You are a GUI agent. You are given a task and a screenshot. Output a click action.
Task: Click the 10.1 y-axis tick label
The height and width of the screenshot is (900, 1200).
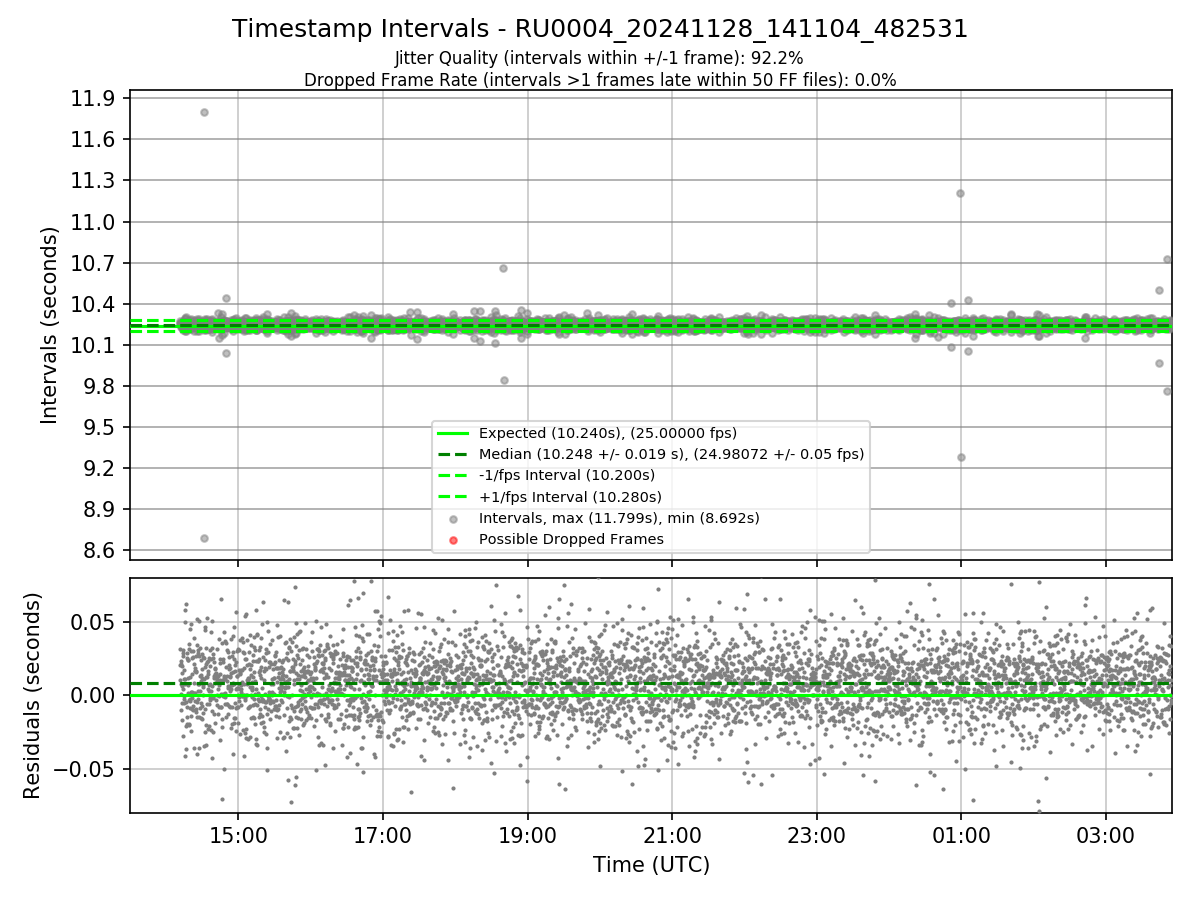93,345
